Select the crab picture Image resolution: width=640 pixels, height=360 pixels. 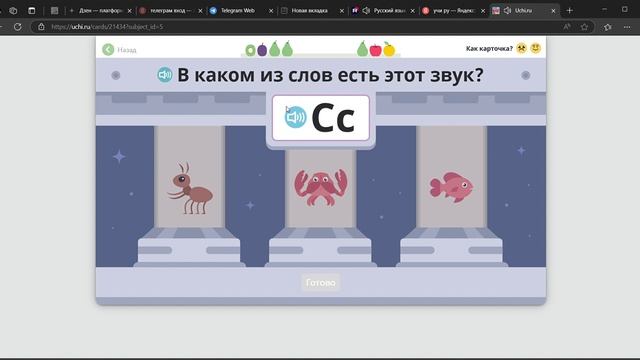[321, 188]
